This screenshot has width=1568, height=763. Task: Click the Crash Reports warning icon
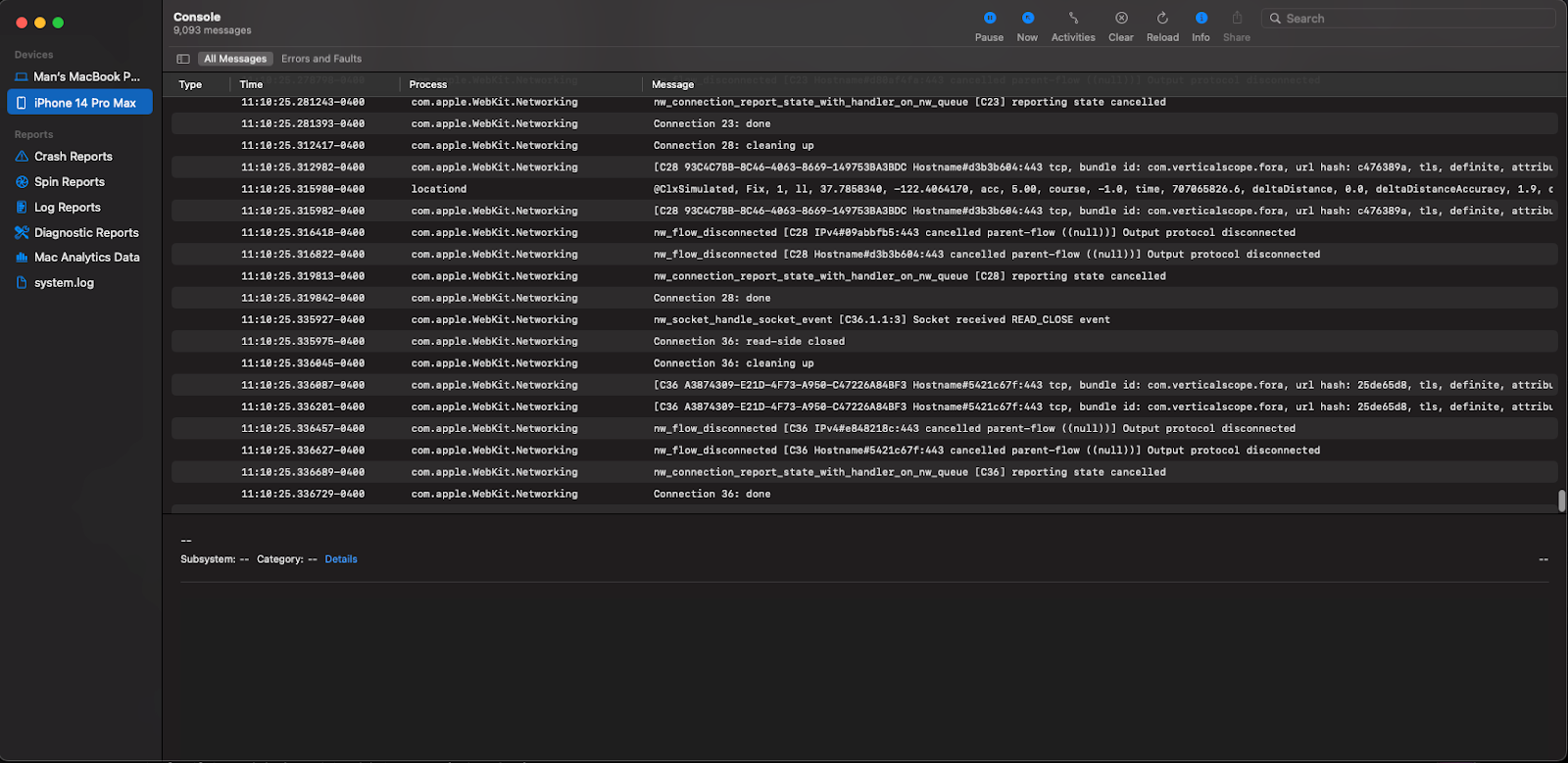point(22,157)
